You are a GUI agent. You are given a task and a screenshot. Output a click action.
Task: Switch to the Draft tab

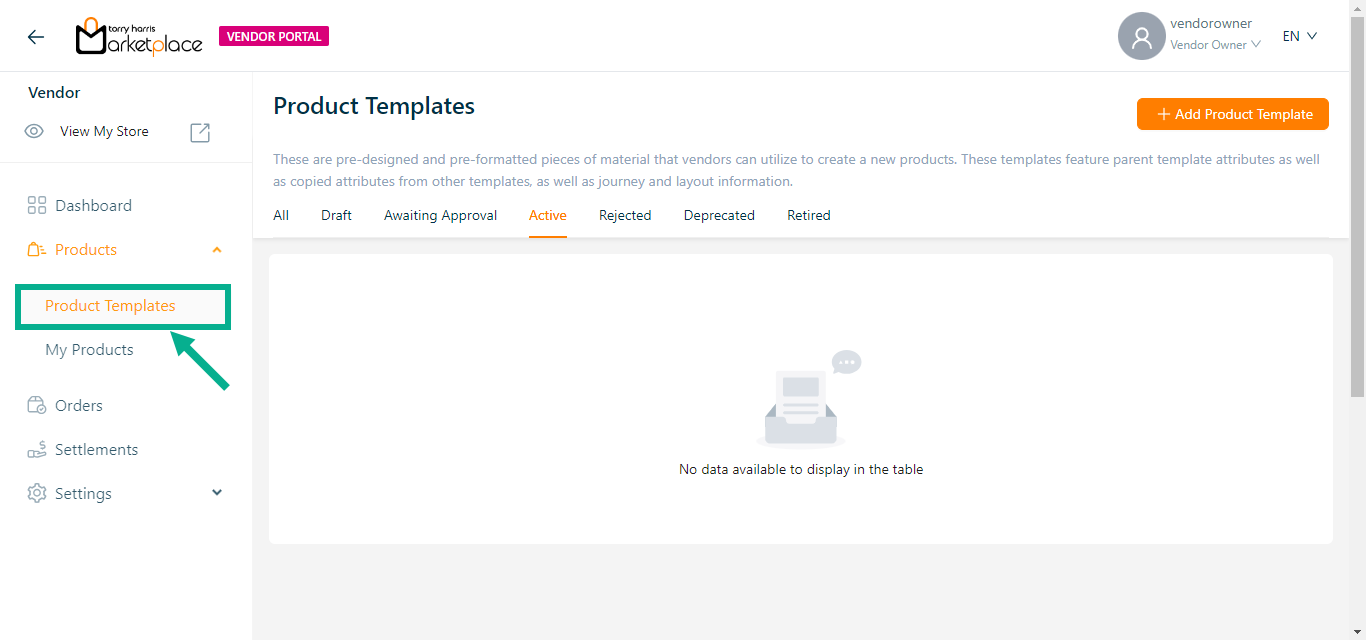[336, 216]
